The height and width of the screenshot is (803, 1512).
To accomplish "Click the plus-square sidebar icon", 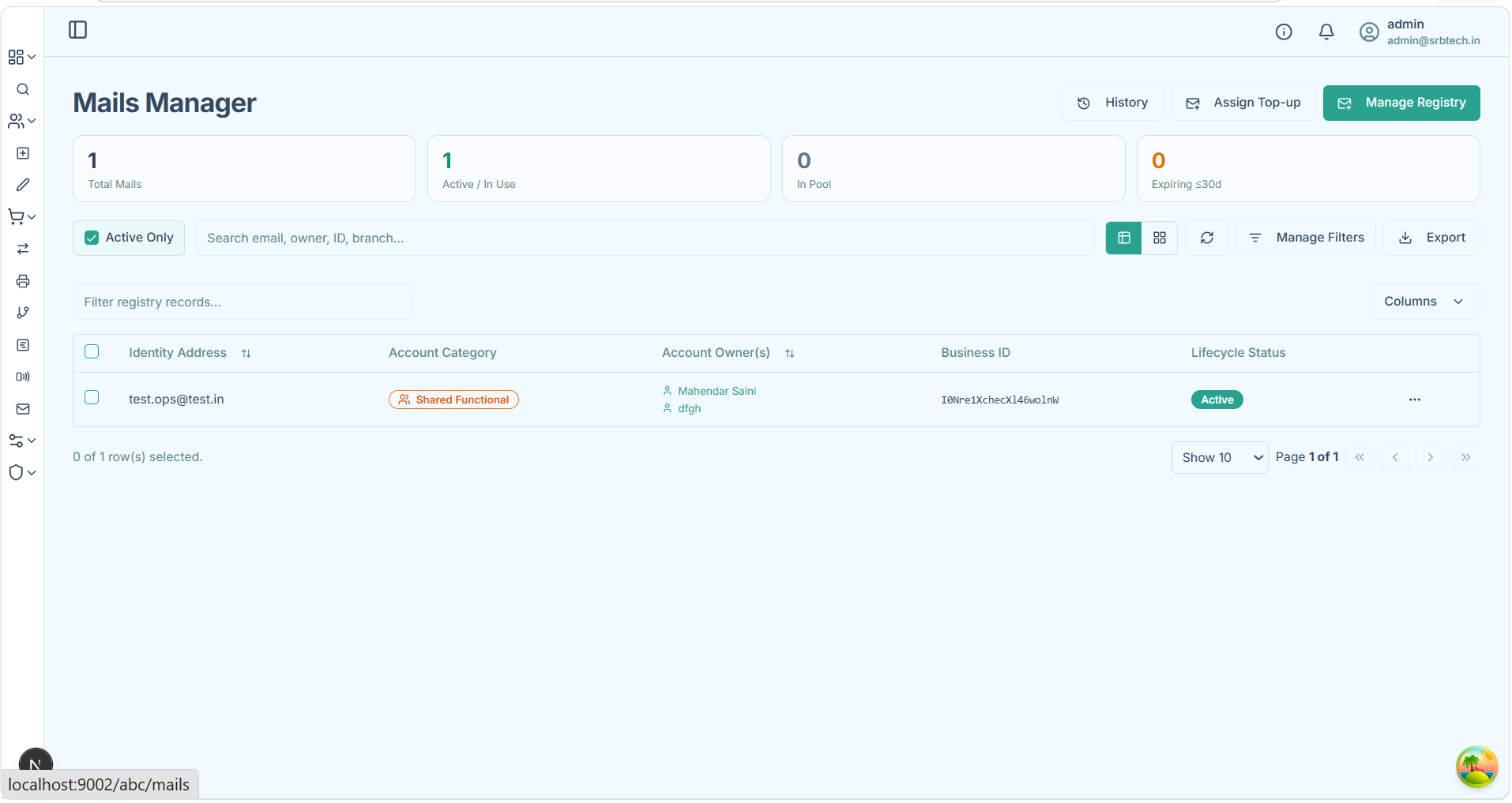I will click(23, 153).
